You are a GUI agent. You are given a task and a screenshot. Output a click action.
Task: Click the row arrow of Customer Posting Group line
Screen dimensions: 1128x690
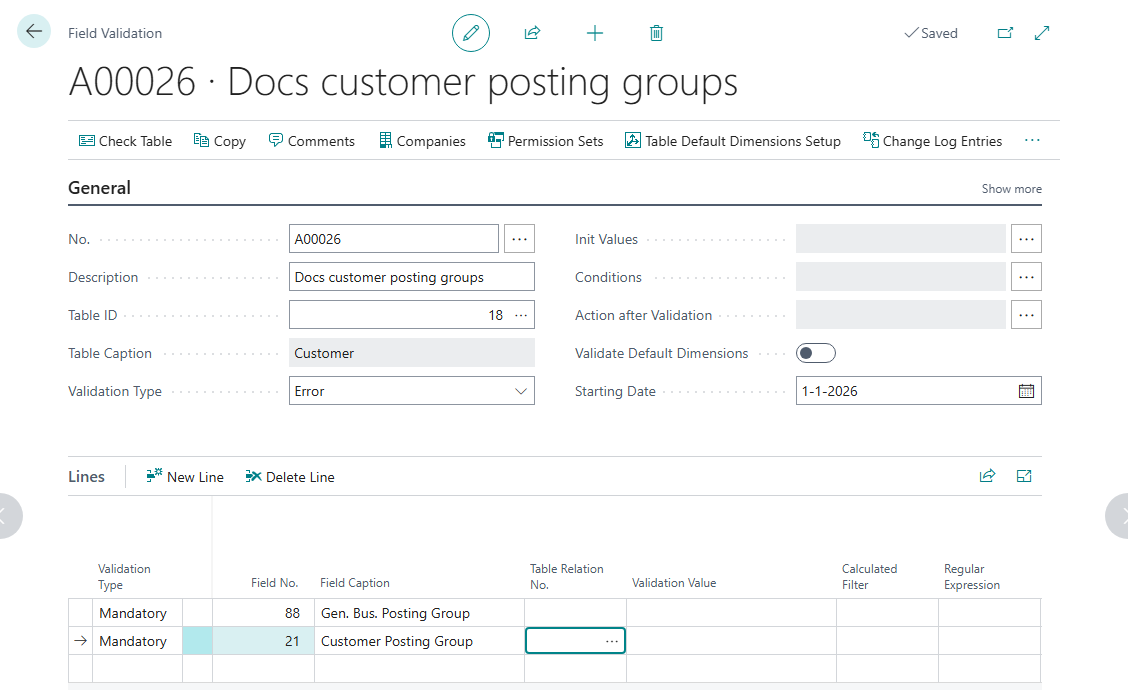81,640
